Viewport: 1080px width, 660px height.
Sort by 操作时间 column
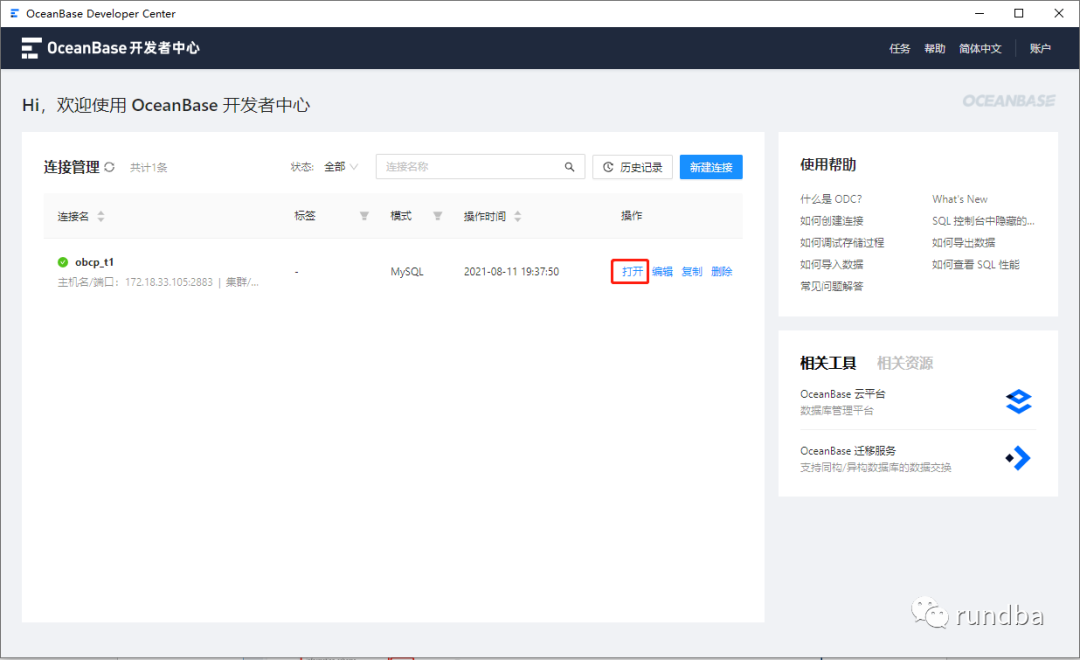pyautogui.click(x=518, y=216)
